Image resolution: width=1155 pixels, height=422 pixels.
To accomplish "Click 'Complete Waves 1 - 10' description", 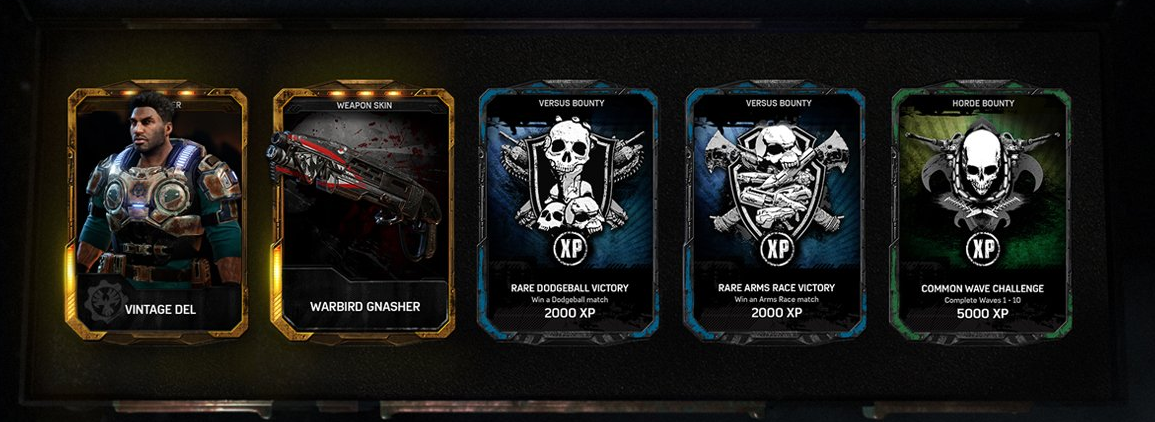I will [983, 300].
